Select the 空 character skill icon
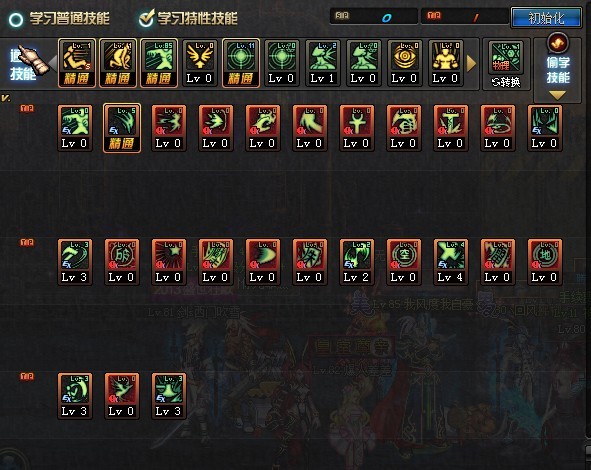This screenshot has height=470, width=591. (x=403, y=262)
